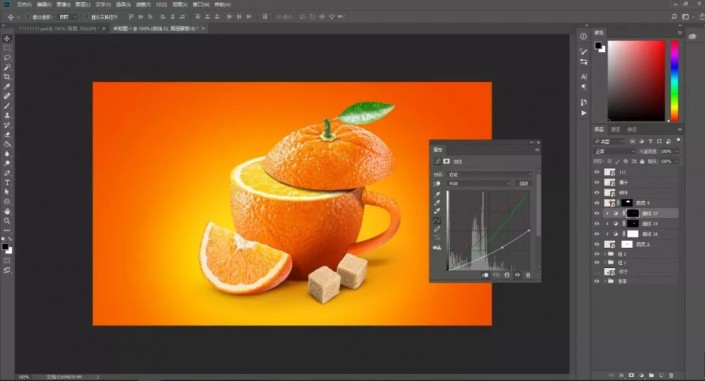Toggle Auto-Select checkbox in options bar
This screenshot has width=705, height=381.
(27, 17)
